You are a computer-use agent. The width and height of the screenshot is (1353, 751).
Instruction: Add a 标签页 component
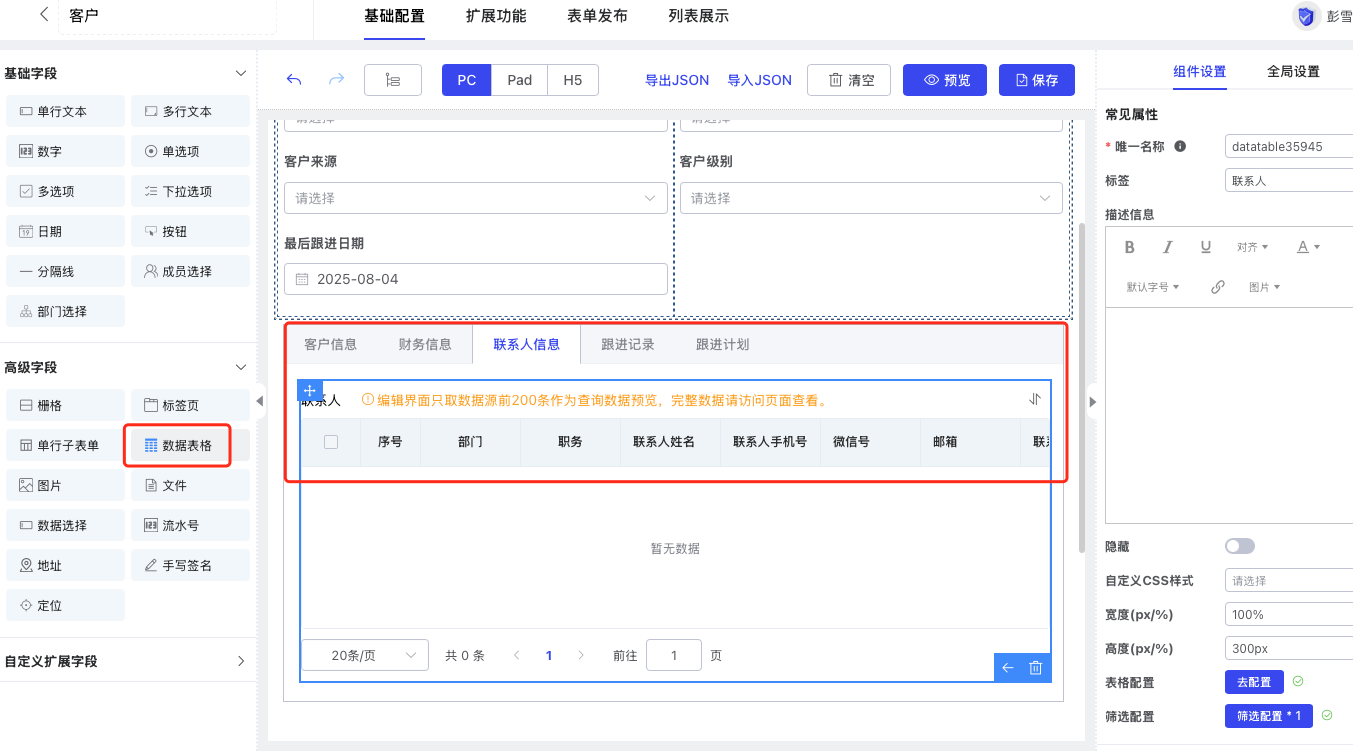[x=190, y=405]
